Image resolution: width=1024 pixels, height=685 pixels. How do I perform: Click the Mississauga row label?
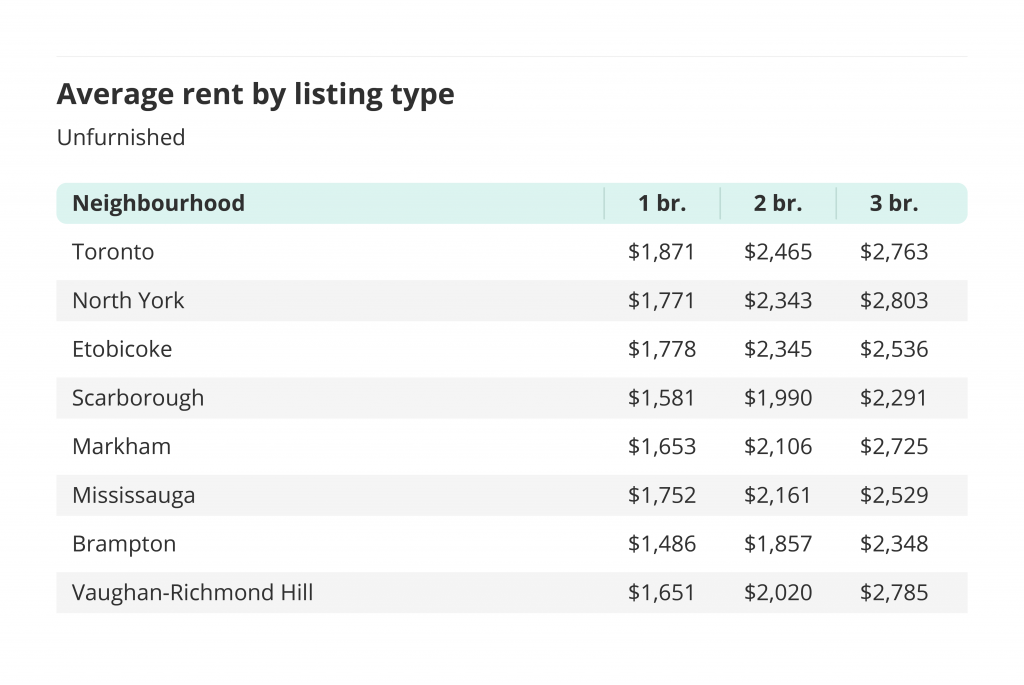[134, 496]
